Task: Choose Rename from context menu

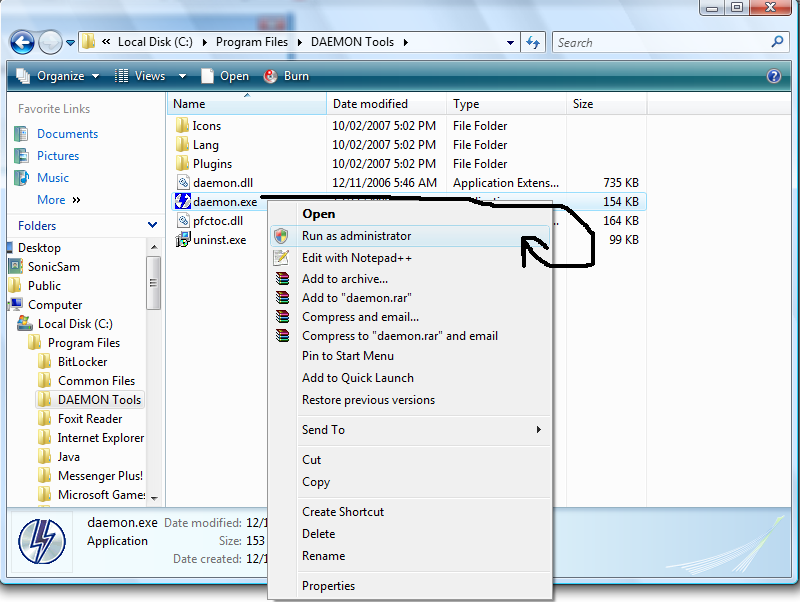Action: click(x=410, y=556)
